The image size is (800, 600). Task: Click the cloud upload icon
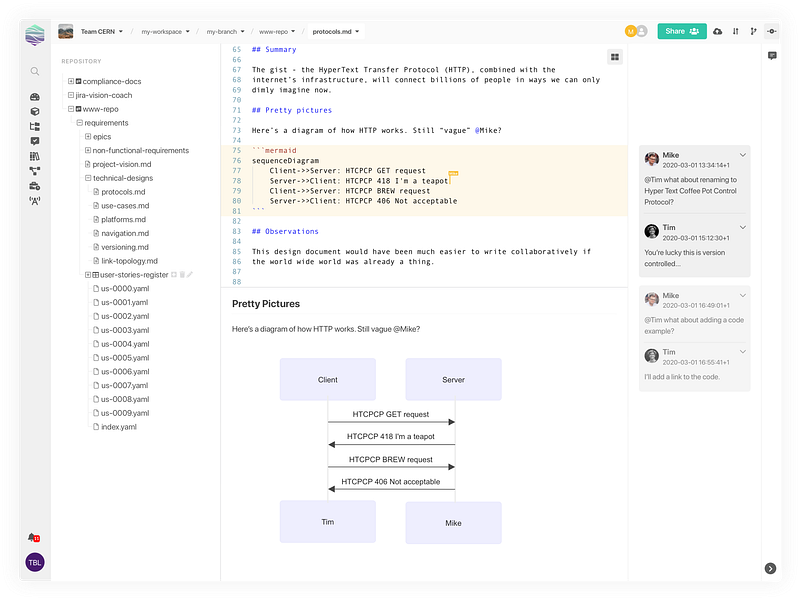click(717, 32)
